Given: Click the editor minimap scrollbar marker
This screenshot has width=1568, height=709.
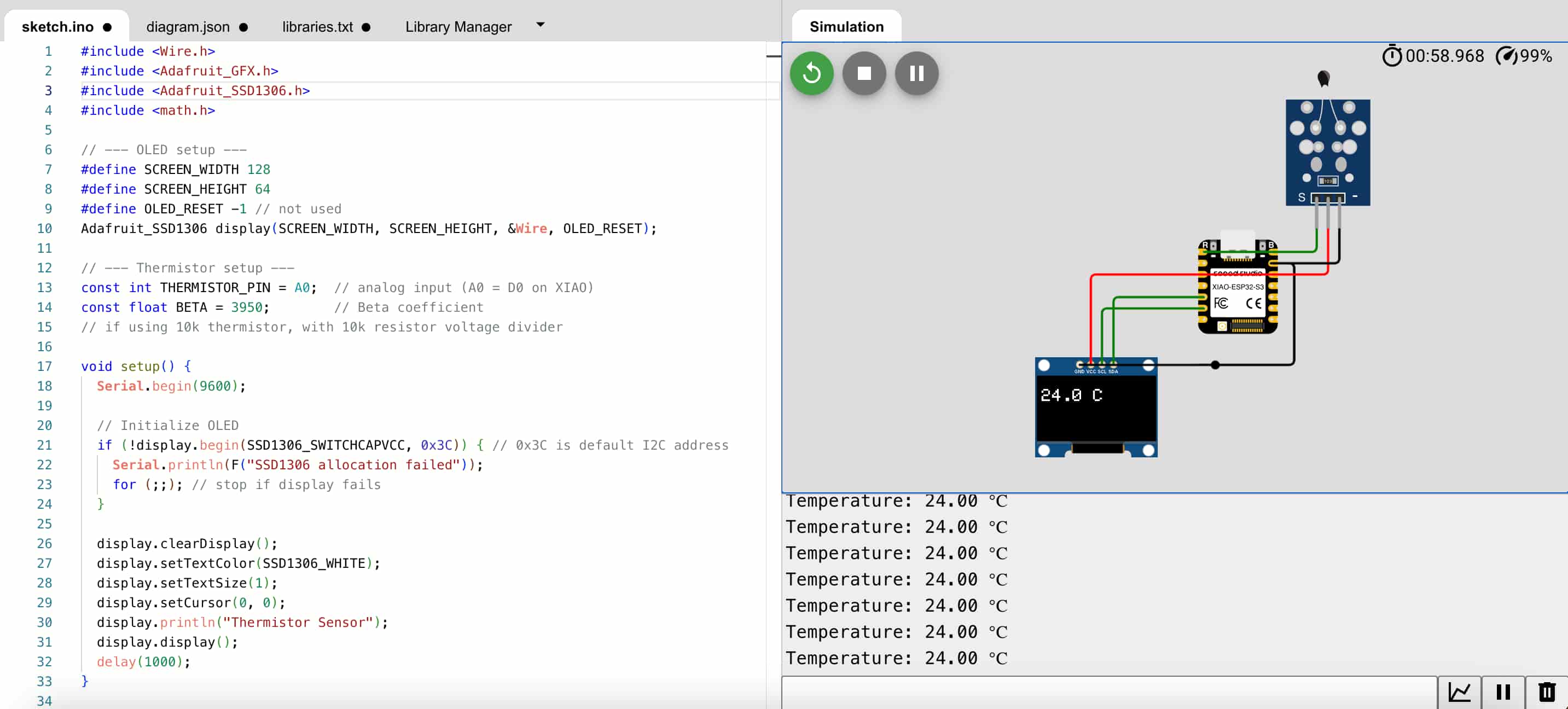Looking at the screenshot, I should [x=773, y=56].
